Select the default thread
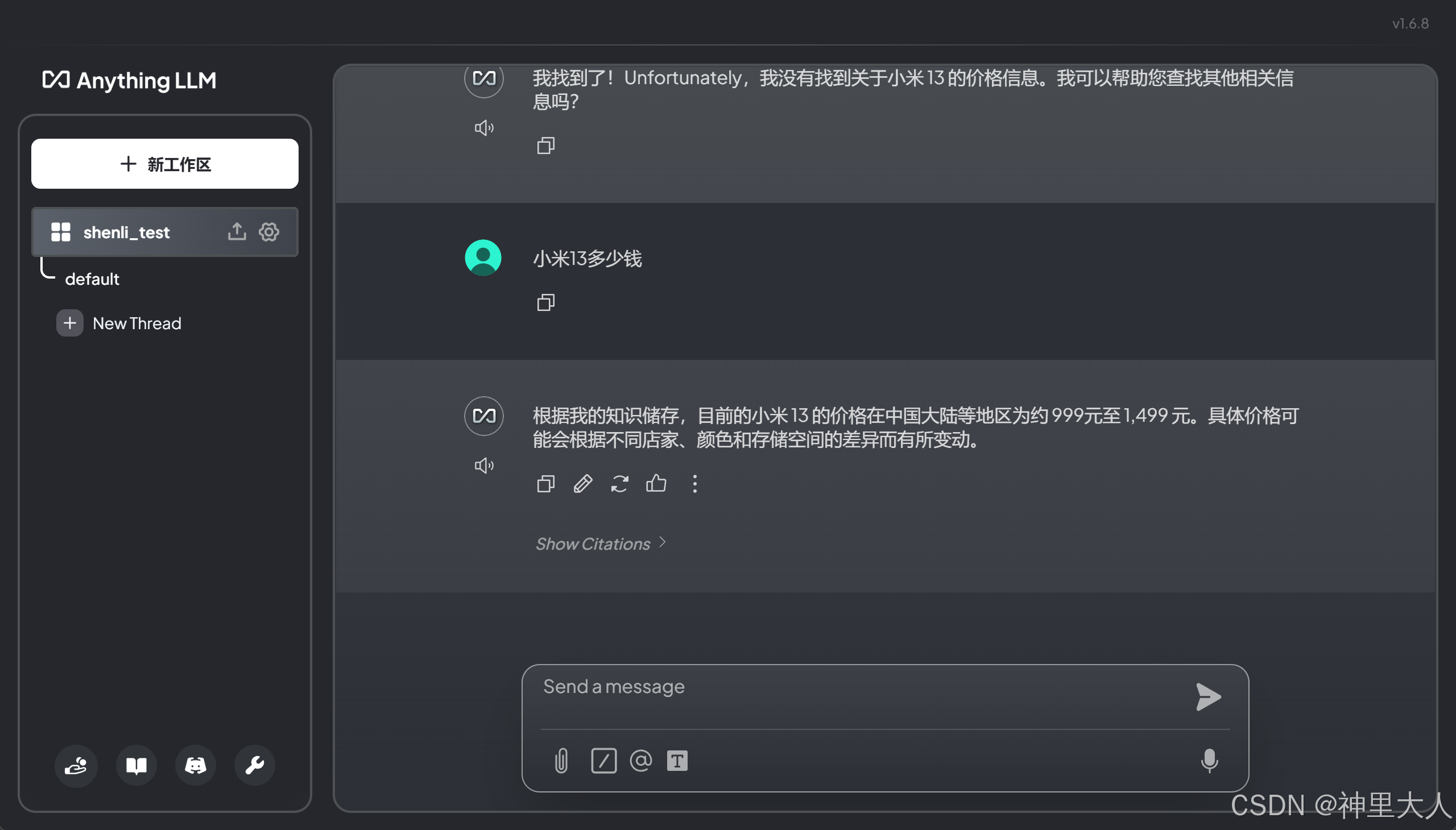The width and height of the screenshot is (1456, 830). 92,279
